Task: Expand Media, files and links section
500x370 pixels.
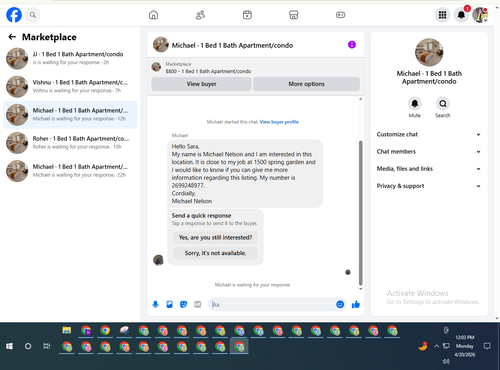Action: click(x=429, y=169)
